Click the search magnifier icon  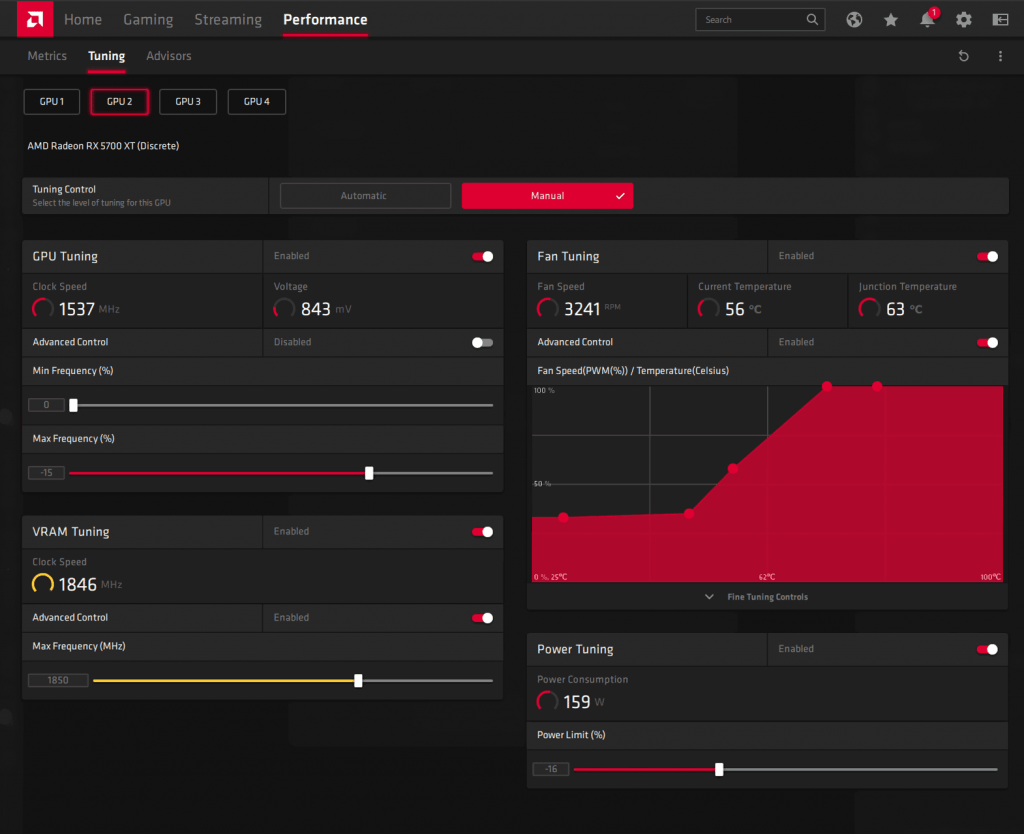(x=812, y=20)
